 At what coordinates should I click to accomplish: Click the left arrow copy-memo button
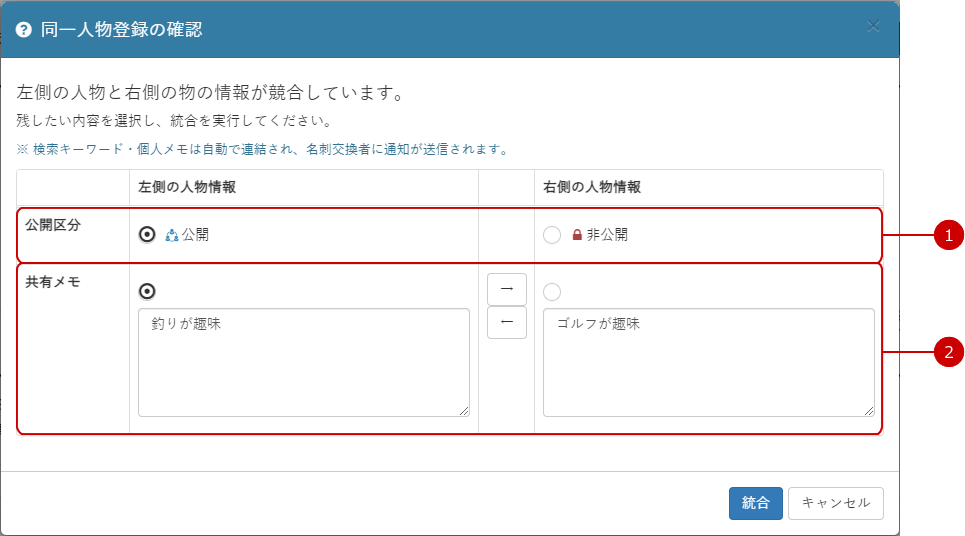tap(507, 322)
